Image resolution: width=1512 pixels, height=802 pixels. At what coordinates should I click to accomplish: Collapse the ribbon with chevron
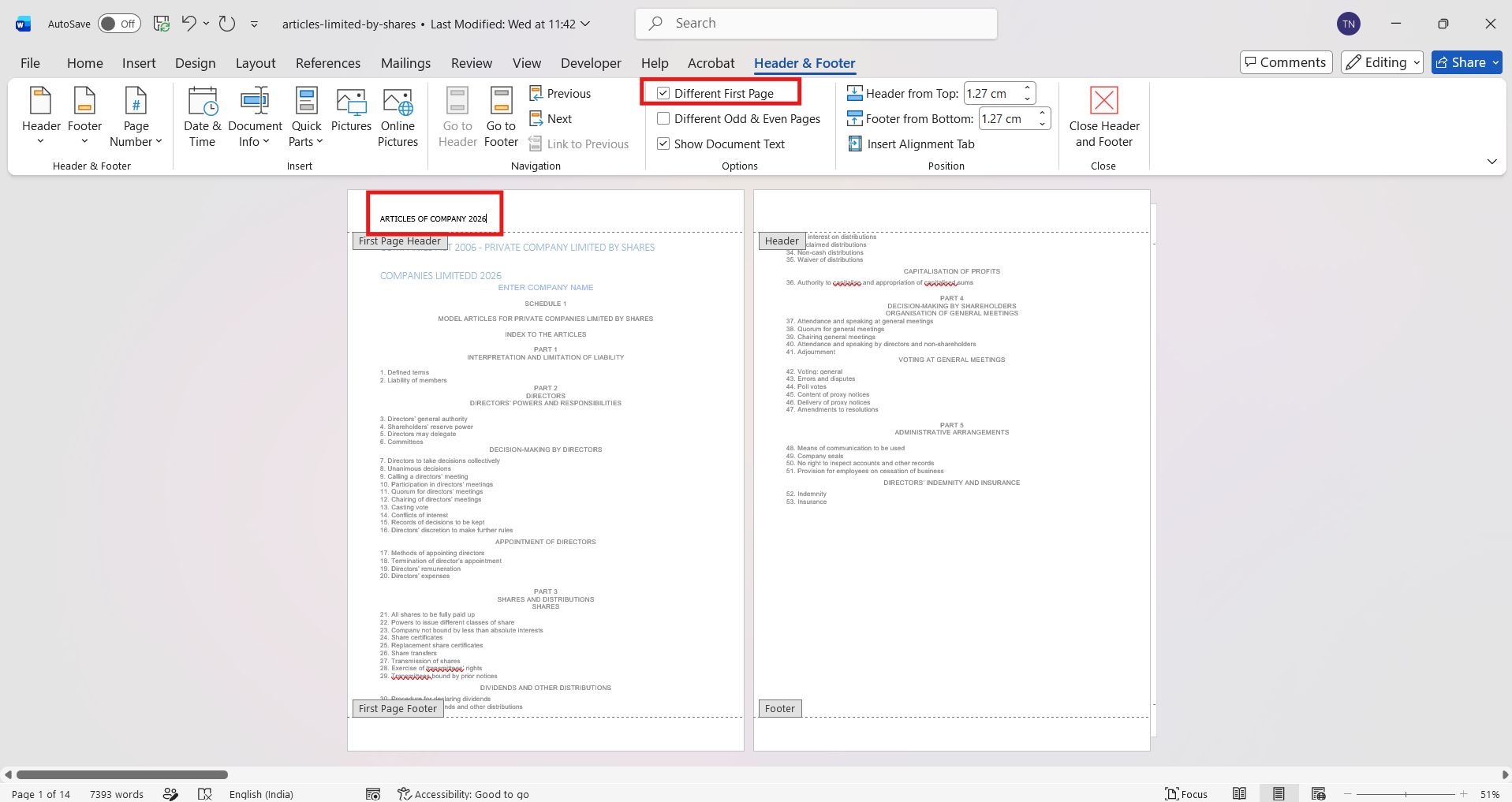(1491, 162)
